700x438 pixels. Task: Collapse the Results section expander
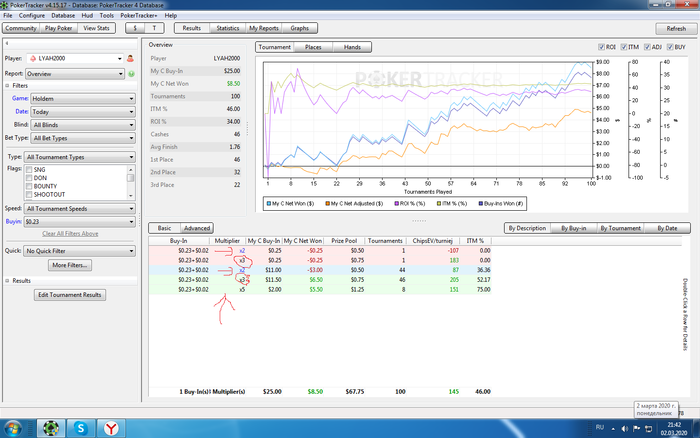[7, 281]
